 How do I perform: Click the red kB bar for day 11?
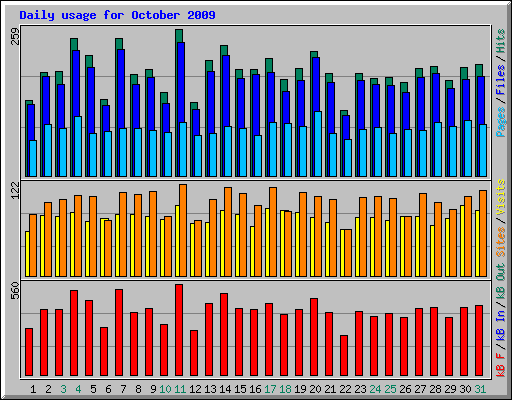pyautogui.click(x=179, y=330)
